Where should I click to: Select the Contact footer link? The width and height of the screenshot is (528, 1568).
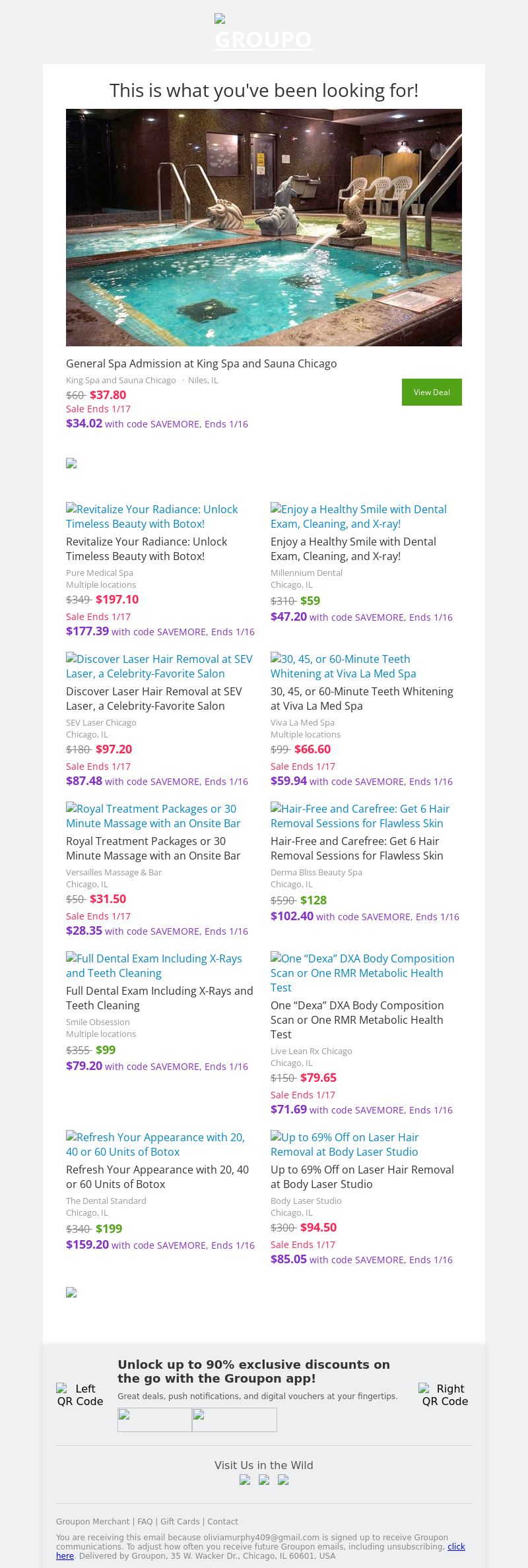[222, 1521]
